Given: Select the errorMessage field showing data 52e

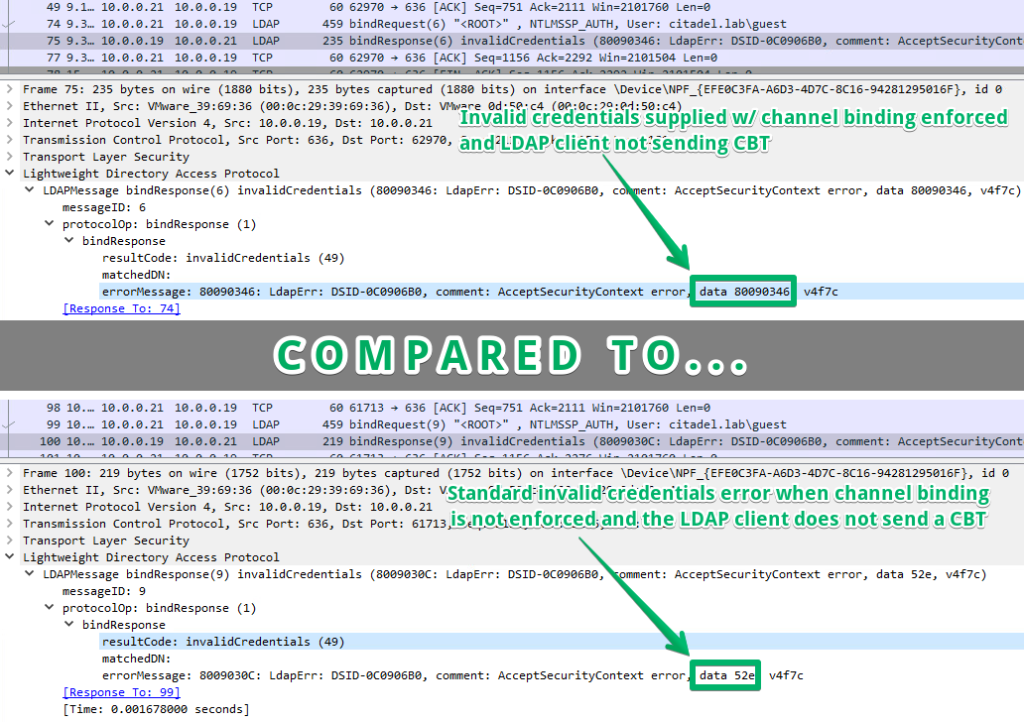Looking at the screenshot, I should pos(300,674).
